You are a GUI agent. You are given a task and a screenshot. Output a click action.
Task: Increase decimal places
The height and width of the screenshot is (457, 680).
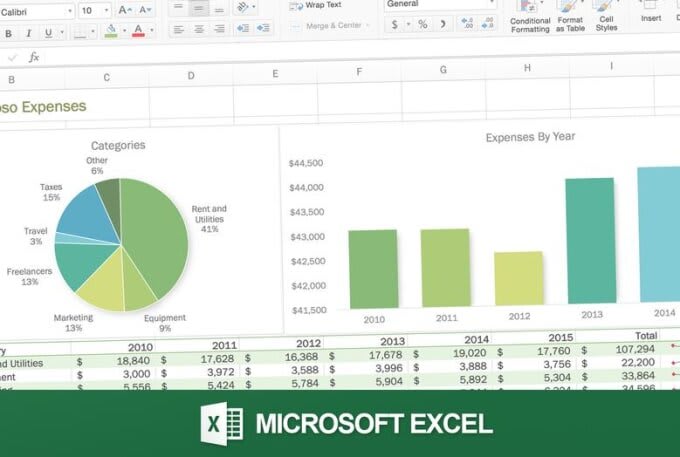[468, 23]
